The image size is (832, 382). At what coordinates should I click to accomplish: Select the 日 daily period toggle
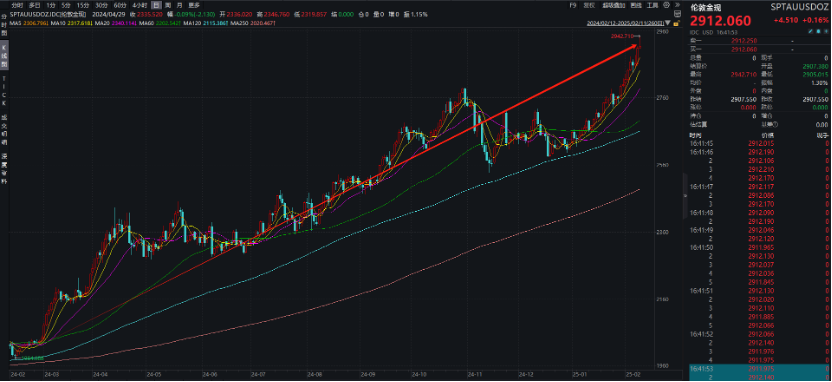click(x=156, y=5)
